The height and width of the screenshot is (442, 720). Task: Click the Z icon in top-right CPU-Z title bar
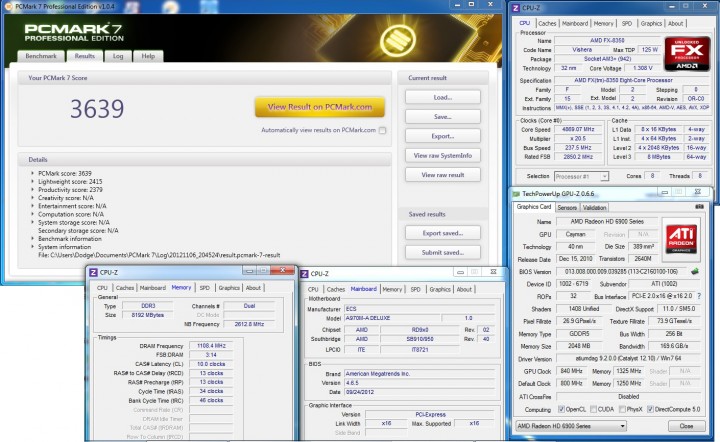click(516, 8)
